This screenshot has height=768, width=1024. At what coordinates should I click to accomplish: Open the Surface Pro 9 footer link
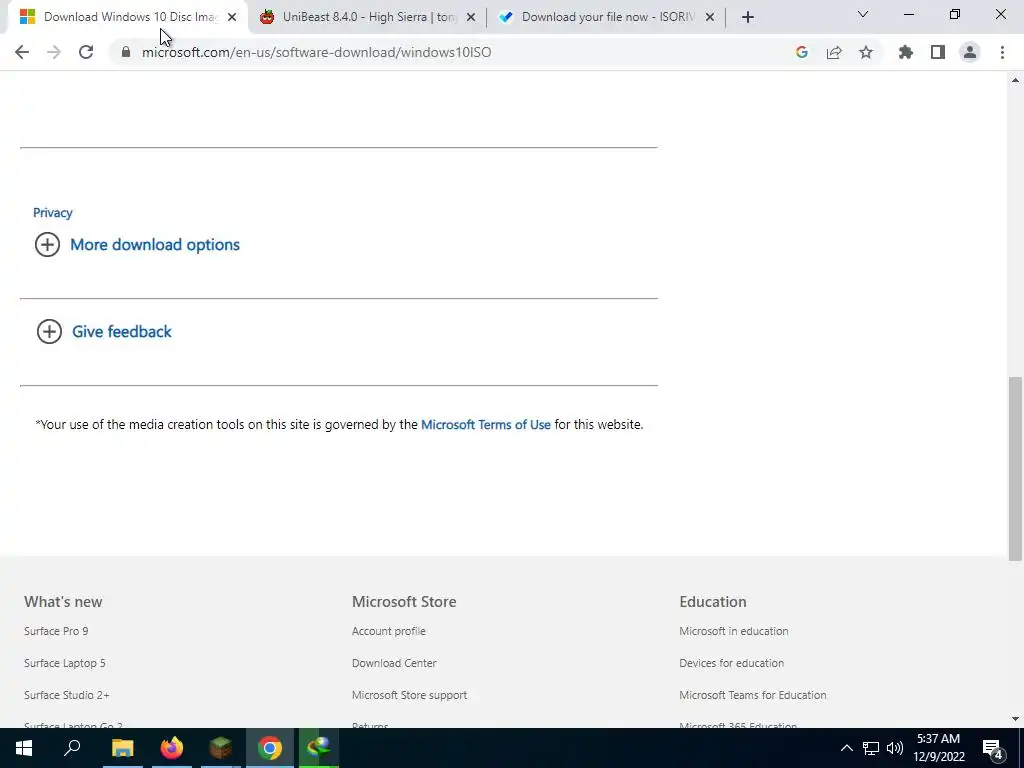click(56, 632)
